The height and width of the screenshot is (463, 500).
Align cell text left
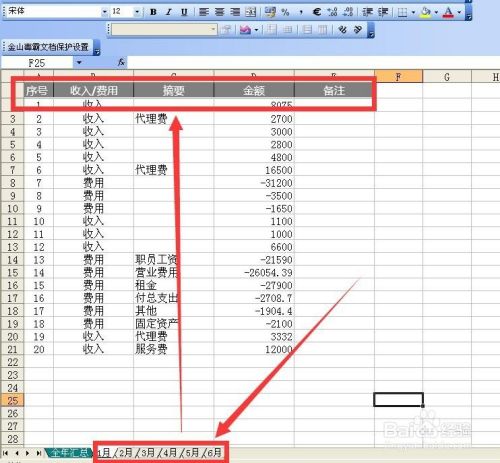click(x=204, y=12)
